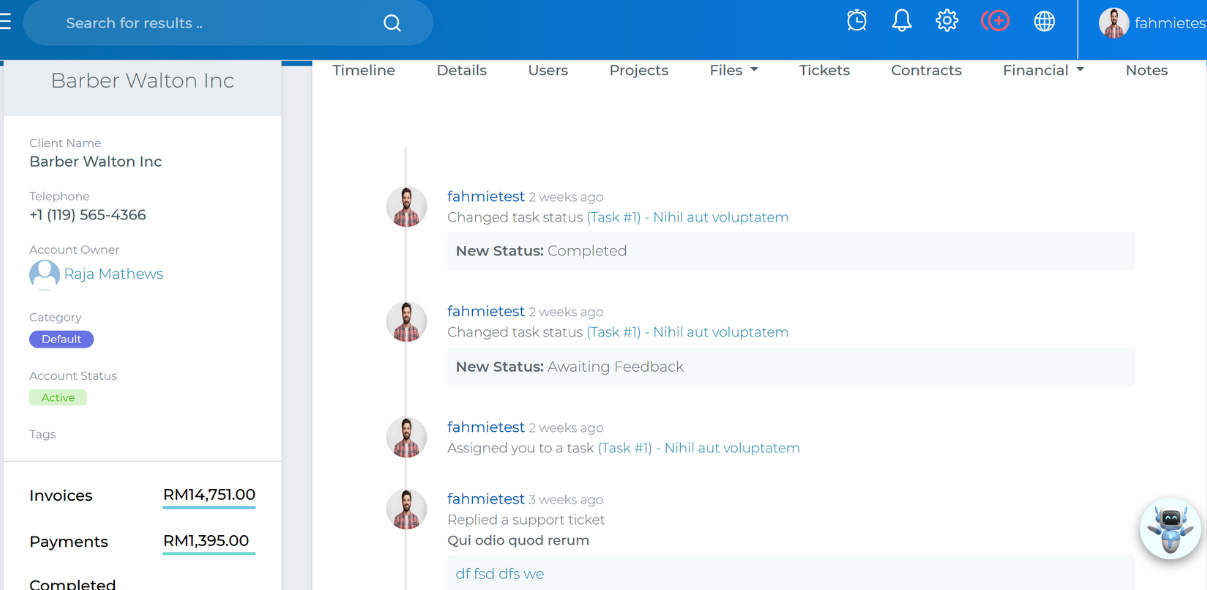The width and height of the screenshot is (1207, 590).
Task: Click the Invoices label in summary panel
Action: coord(61,496)
